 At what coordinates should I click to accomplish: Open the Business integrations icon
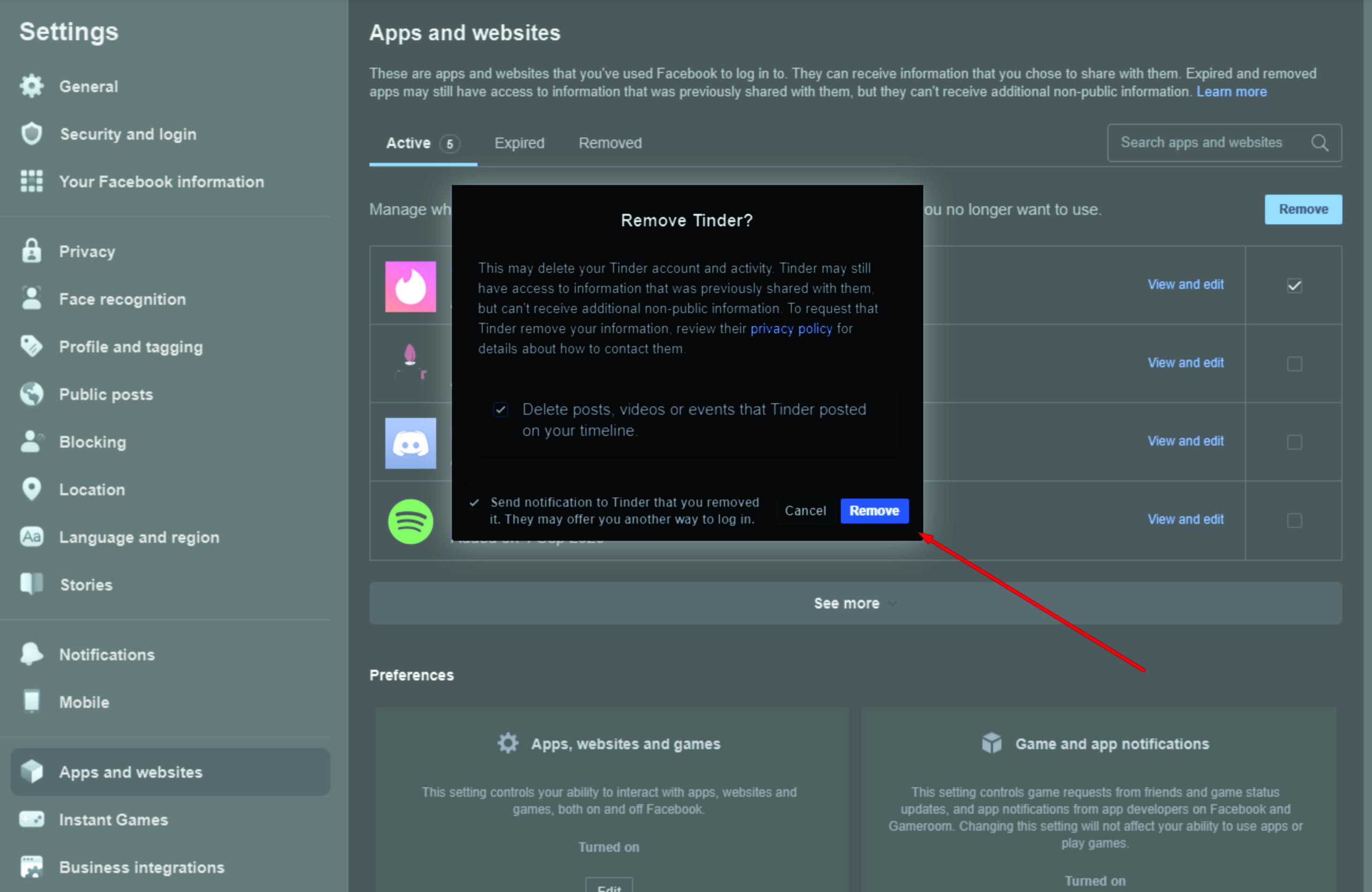click(x=32, y=867)
